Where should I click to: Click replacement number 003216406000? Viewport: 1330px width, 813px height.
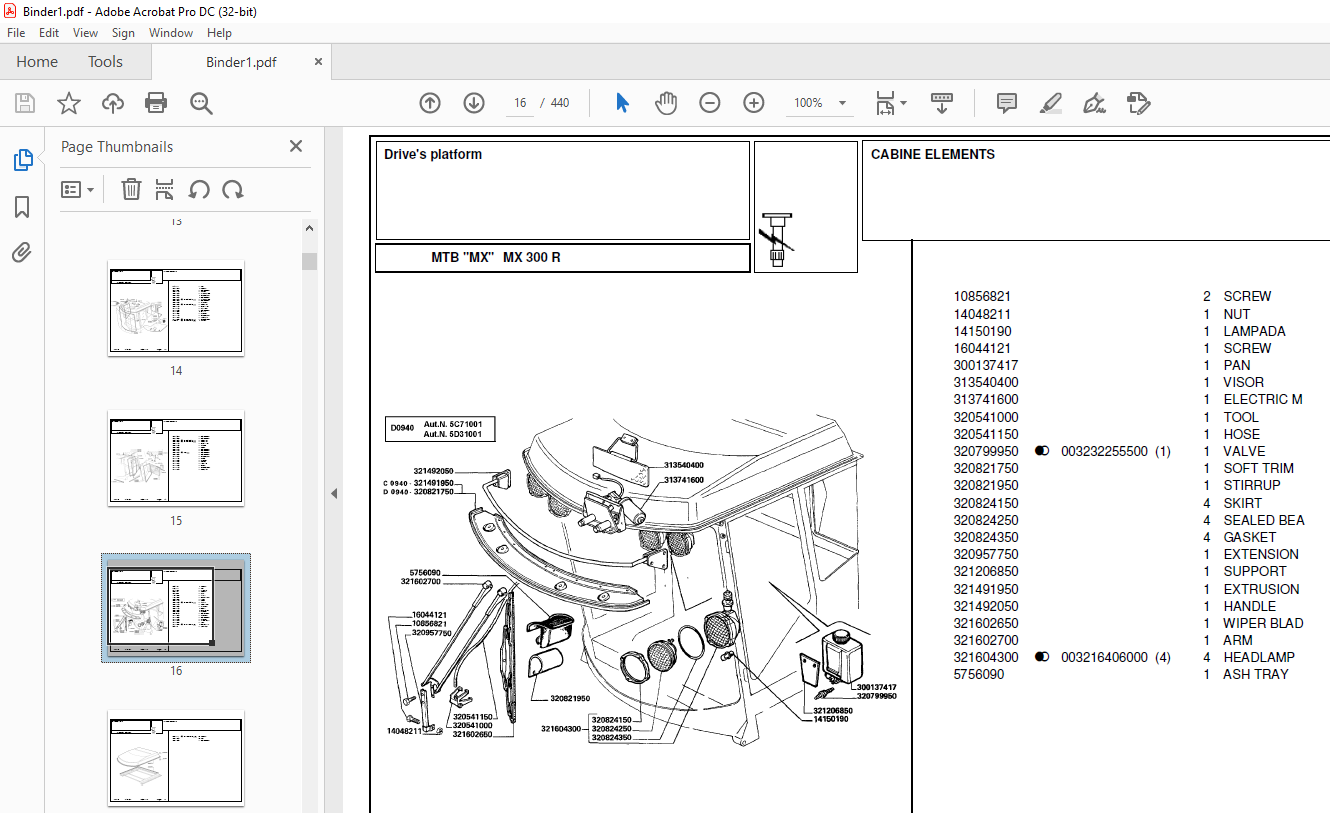[1104, 657]
